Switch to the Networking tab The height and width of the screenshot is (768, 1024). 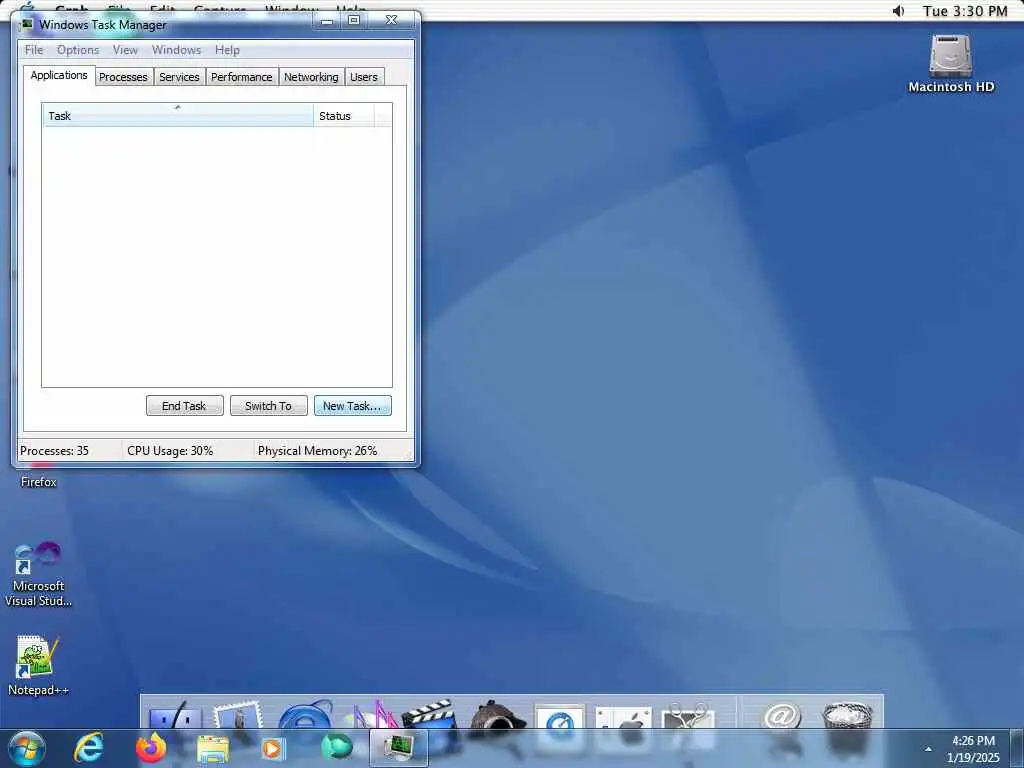point(311,77)
